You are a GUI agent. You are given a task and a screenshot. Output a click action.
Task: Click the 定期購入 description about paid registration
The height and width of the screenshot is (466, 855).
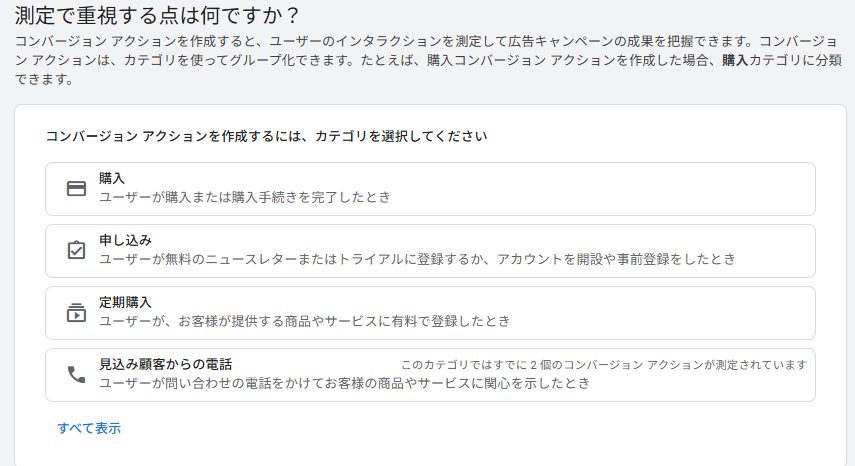click(304, 322)
